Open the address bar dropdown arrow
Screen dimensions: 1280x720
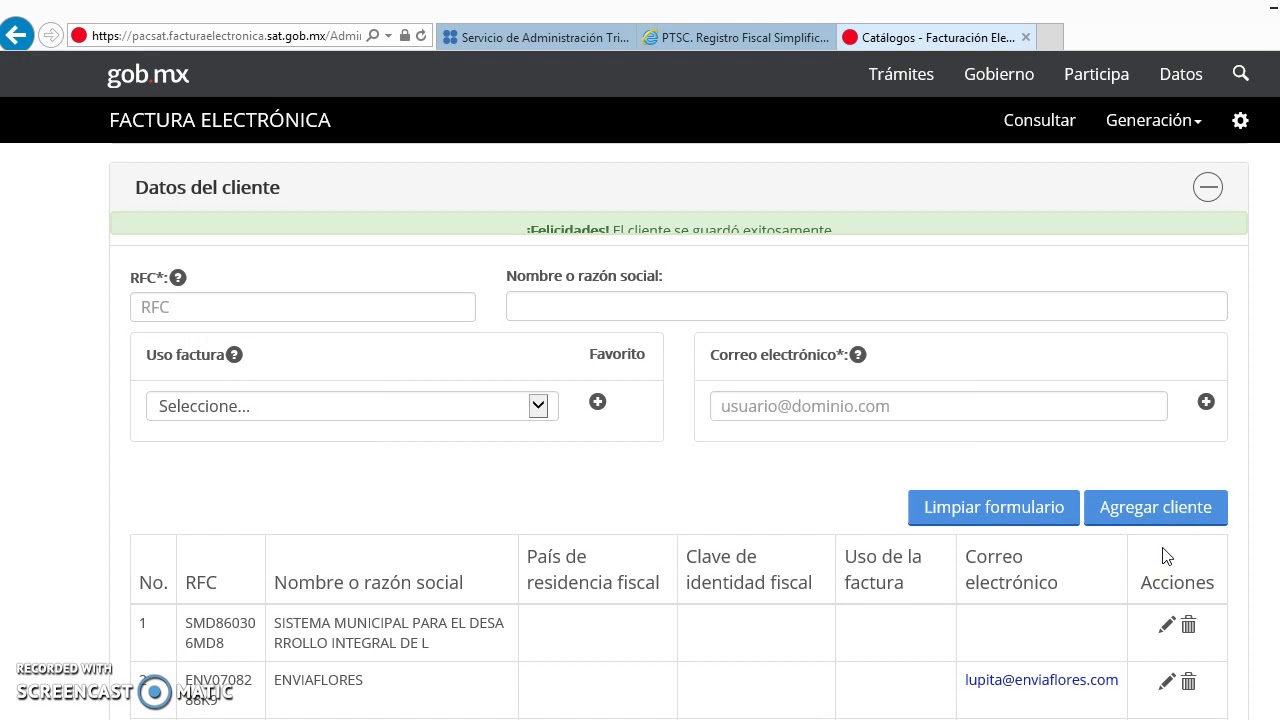click(388, 36)
